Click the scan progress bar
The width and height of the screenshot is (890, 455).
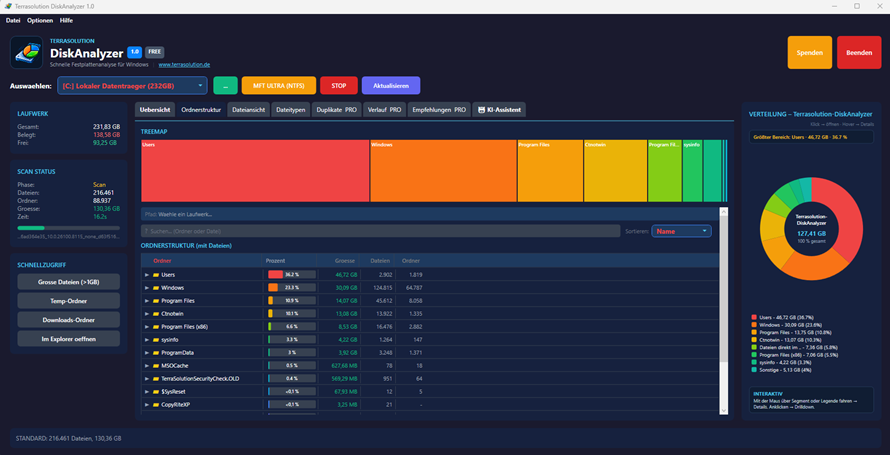(69, 228)
